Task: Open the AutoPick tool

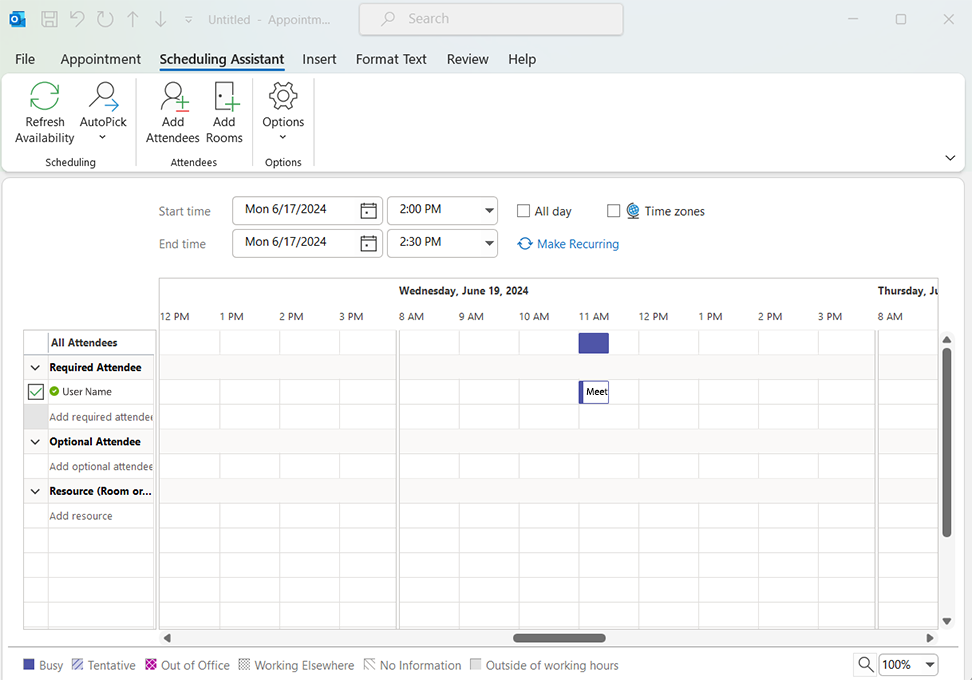Action: click(x=103, y=98)
